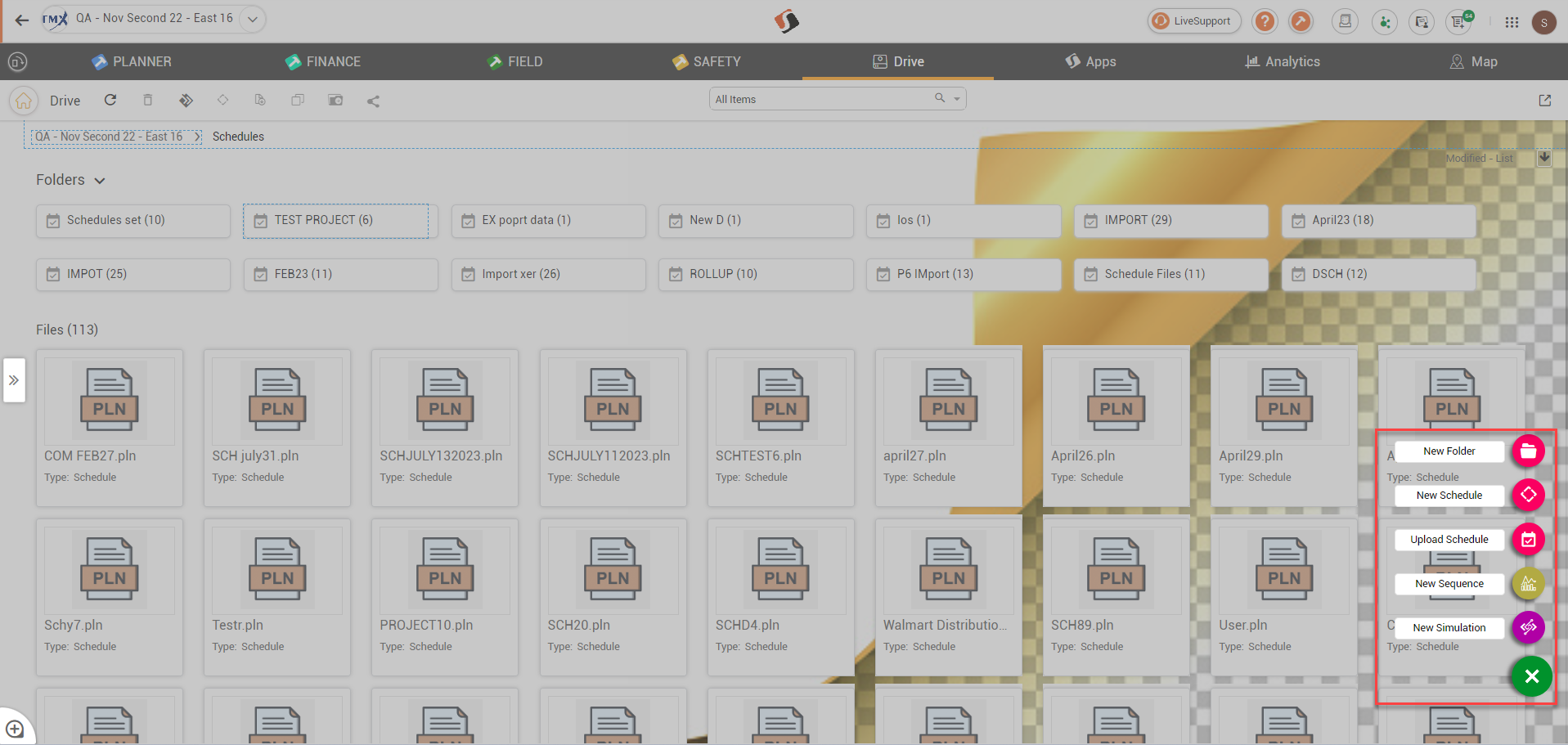Select COM FEB27.pln file thumbnail
The height and width of the screenshot is (745, 1568).
pos(110,401)
